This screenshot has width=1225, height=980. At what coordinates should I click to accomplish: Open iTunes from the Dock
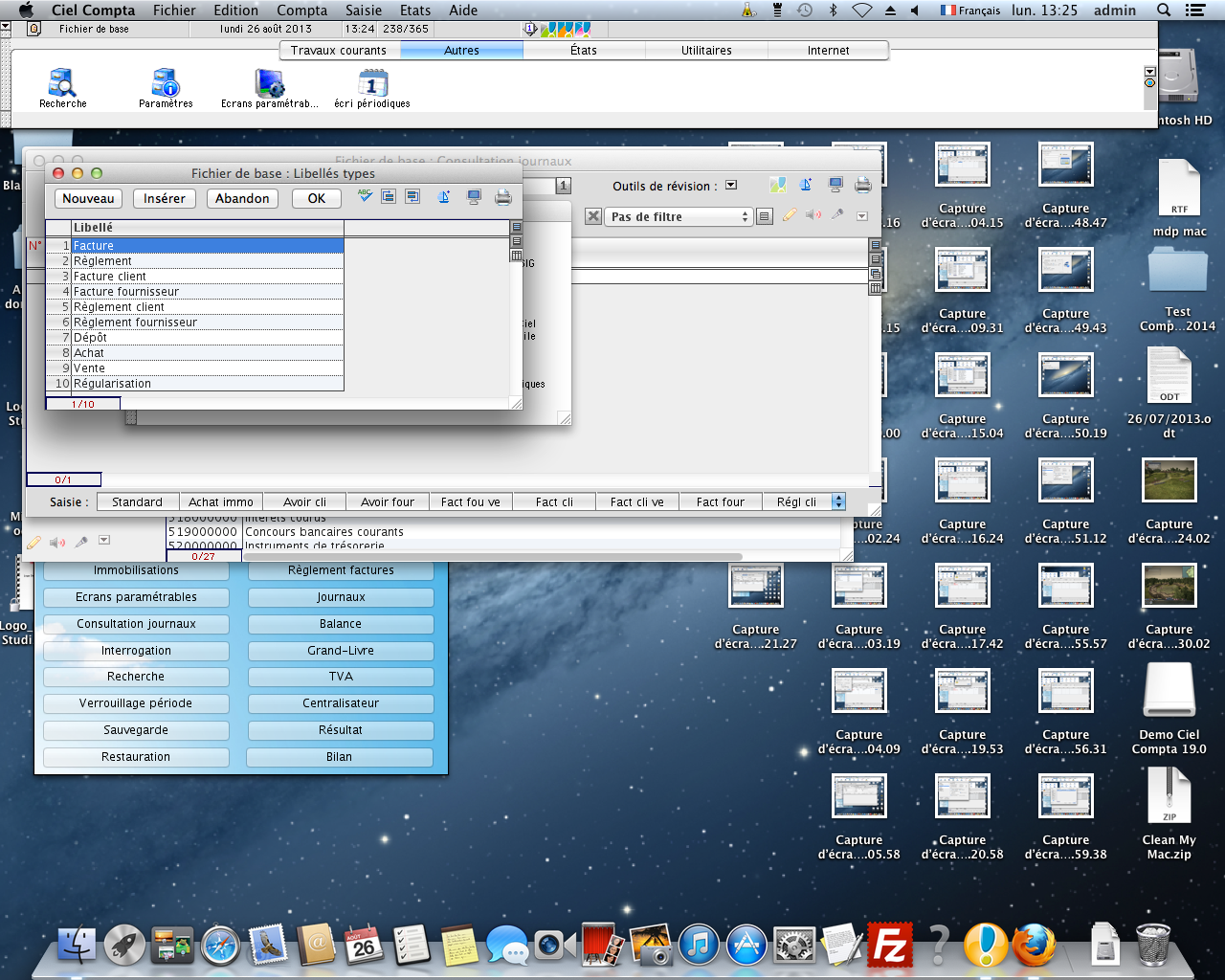[699, 946]
